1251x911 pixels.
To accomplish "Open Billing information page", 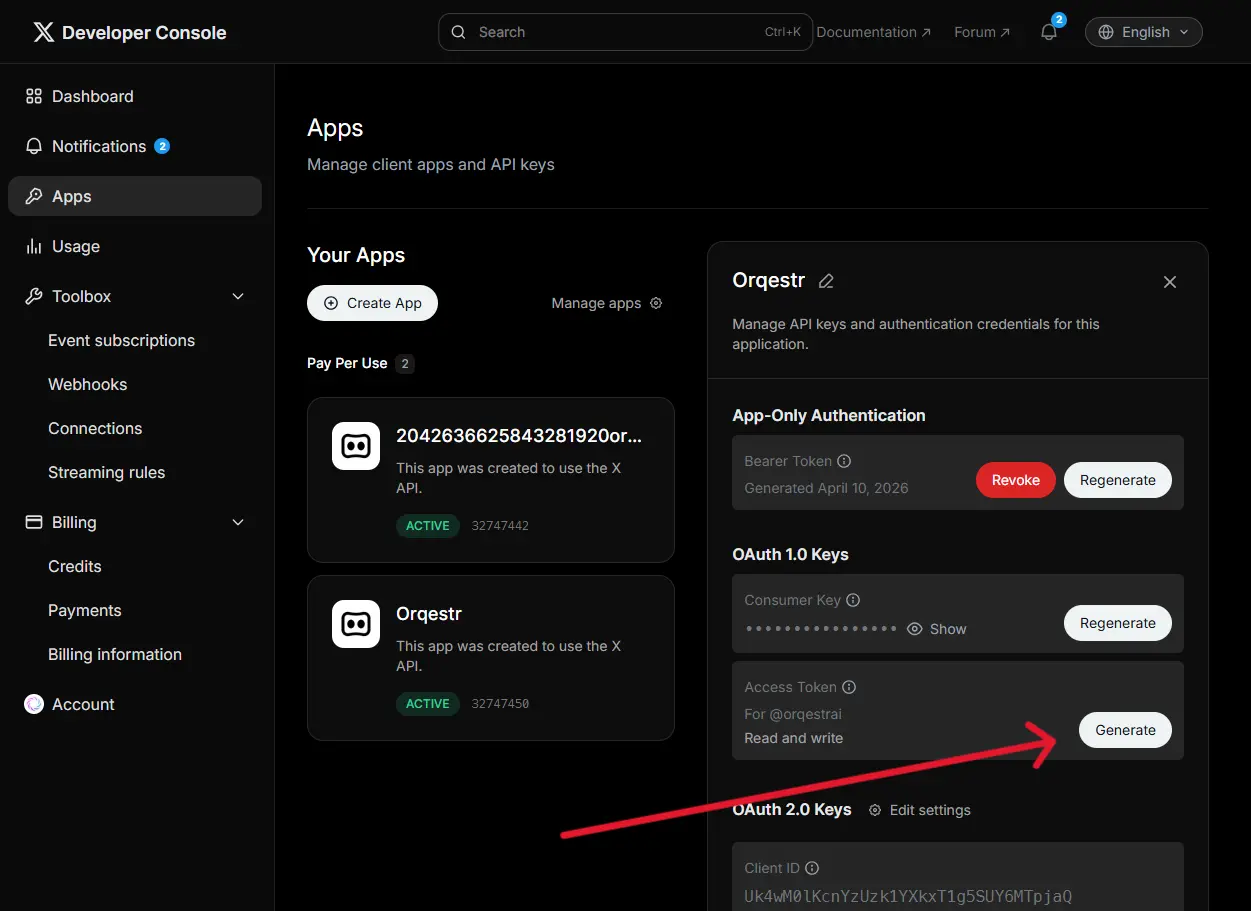I will tap(115, 654).
